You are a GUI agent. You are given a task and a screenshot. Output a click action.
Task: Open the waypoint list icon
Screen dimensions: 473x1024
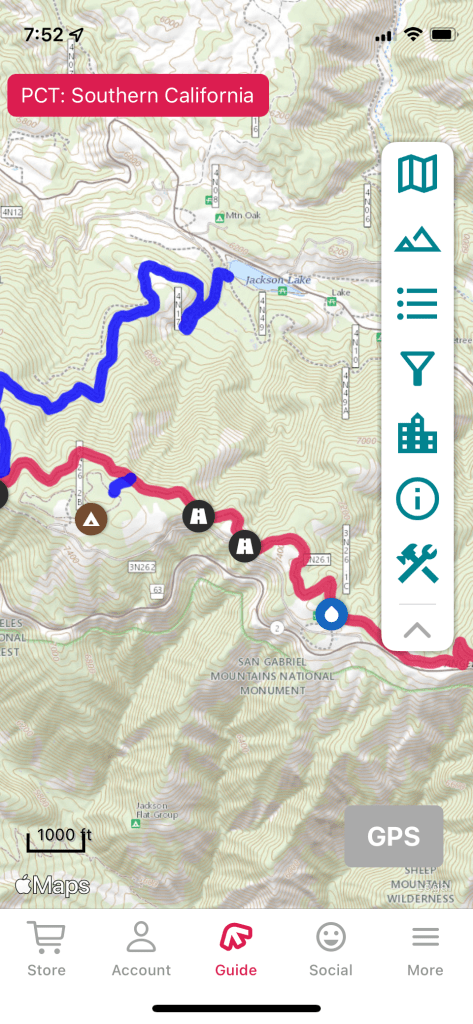coord(417,304)
